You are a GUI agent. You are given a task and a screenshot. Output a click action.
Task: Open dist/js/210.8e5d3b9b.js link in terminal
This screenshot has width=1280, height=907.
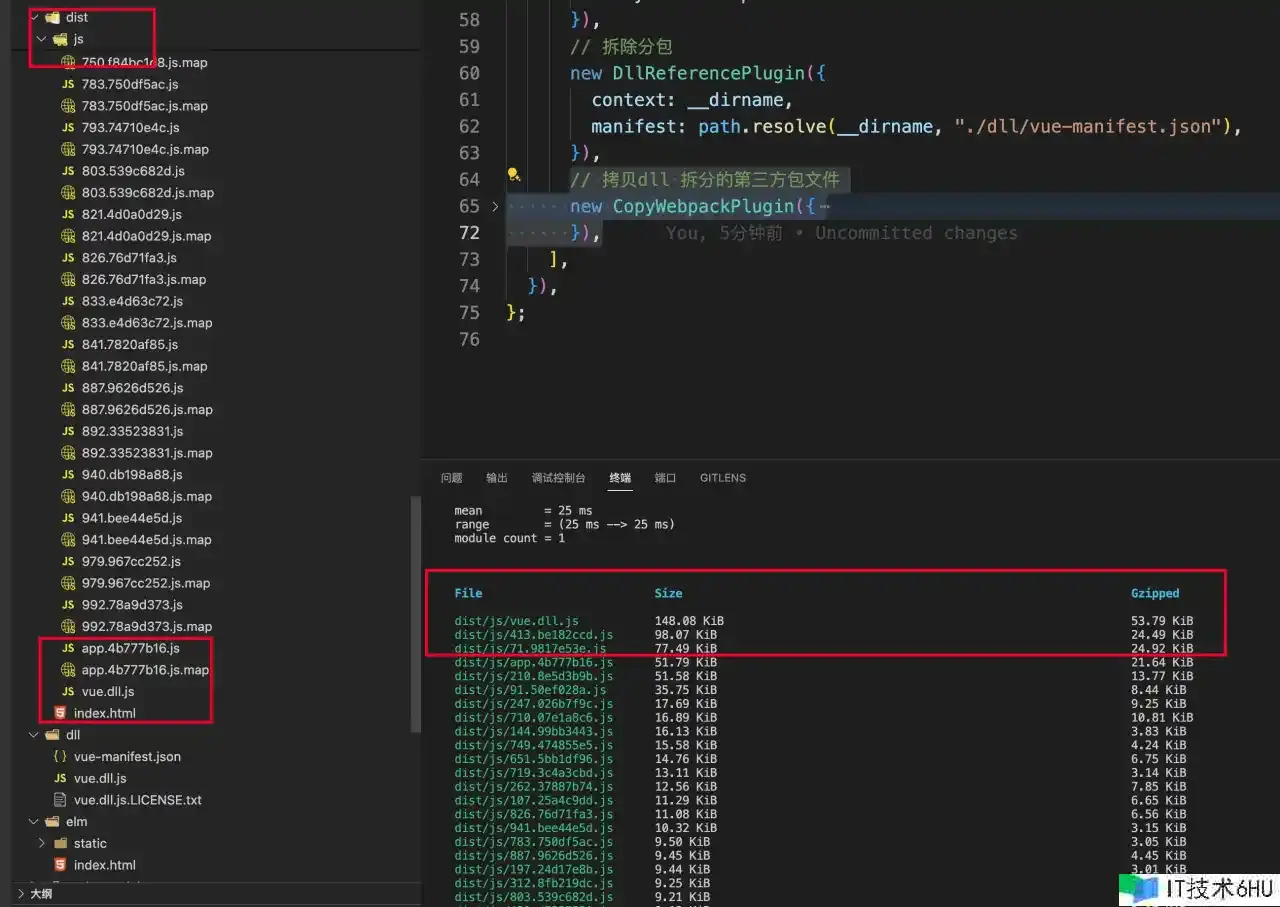pyautogui.click(x=533, y=676)
